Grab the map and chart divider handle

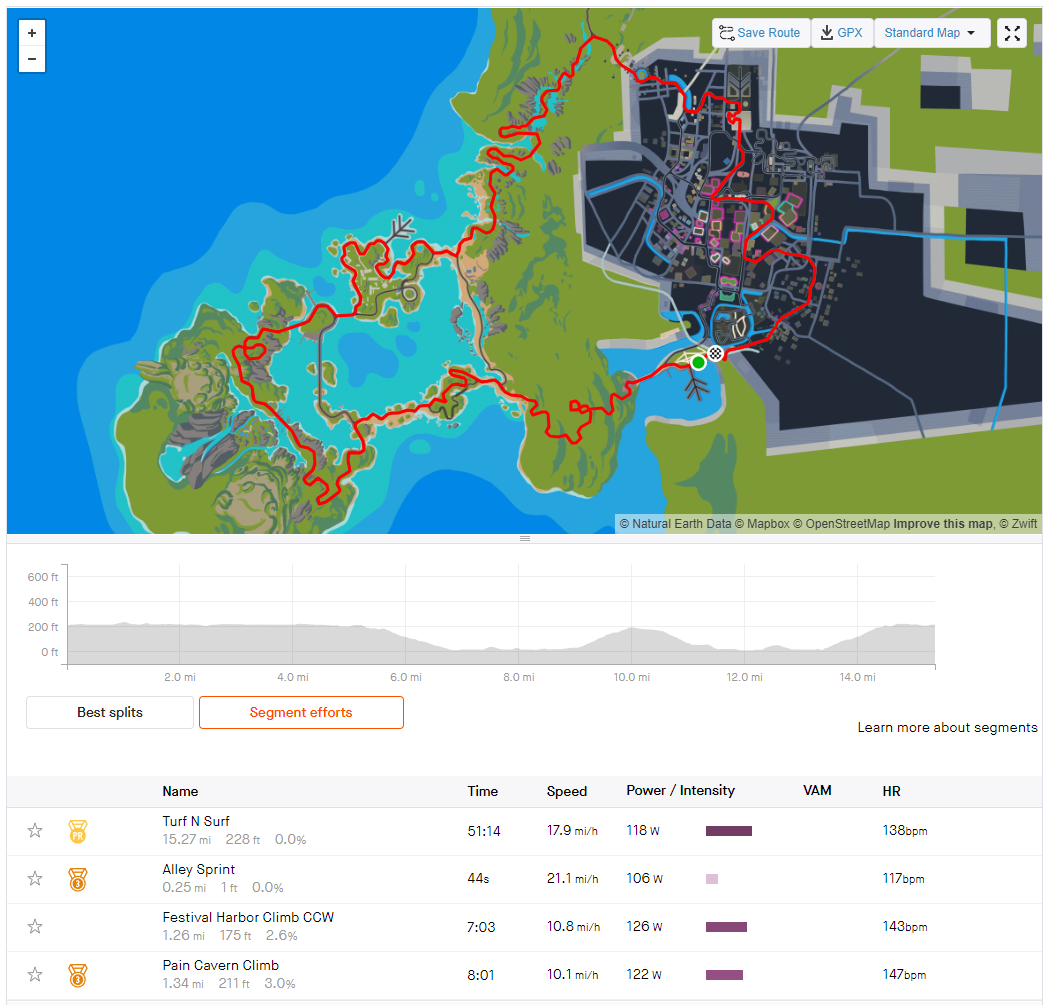(524, 538)
